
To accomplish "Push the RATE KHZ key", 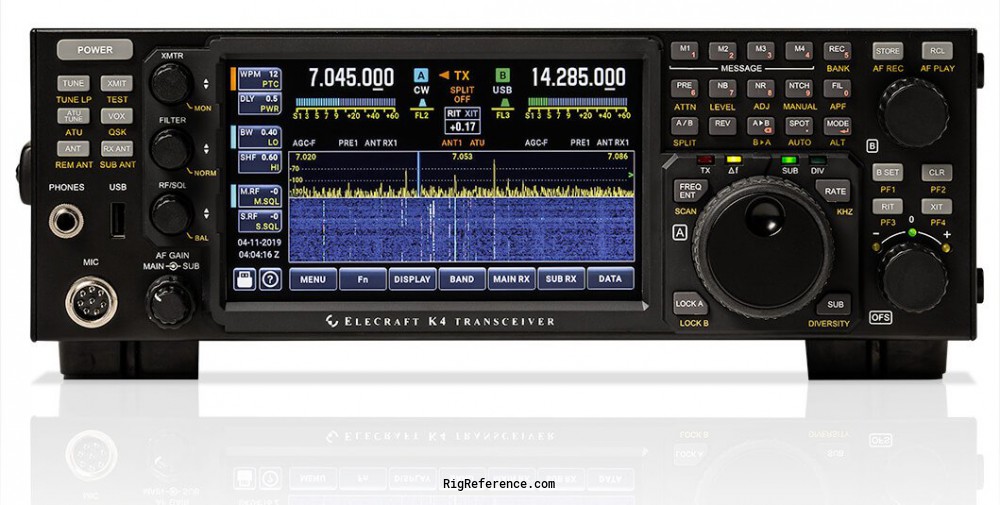I will 835,191.
